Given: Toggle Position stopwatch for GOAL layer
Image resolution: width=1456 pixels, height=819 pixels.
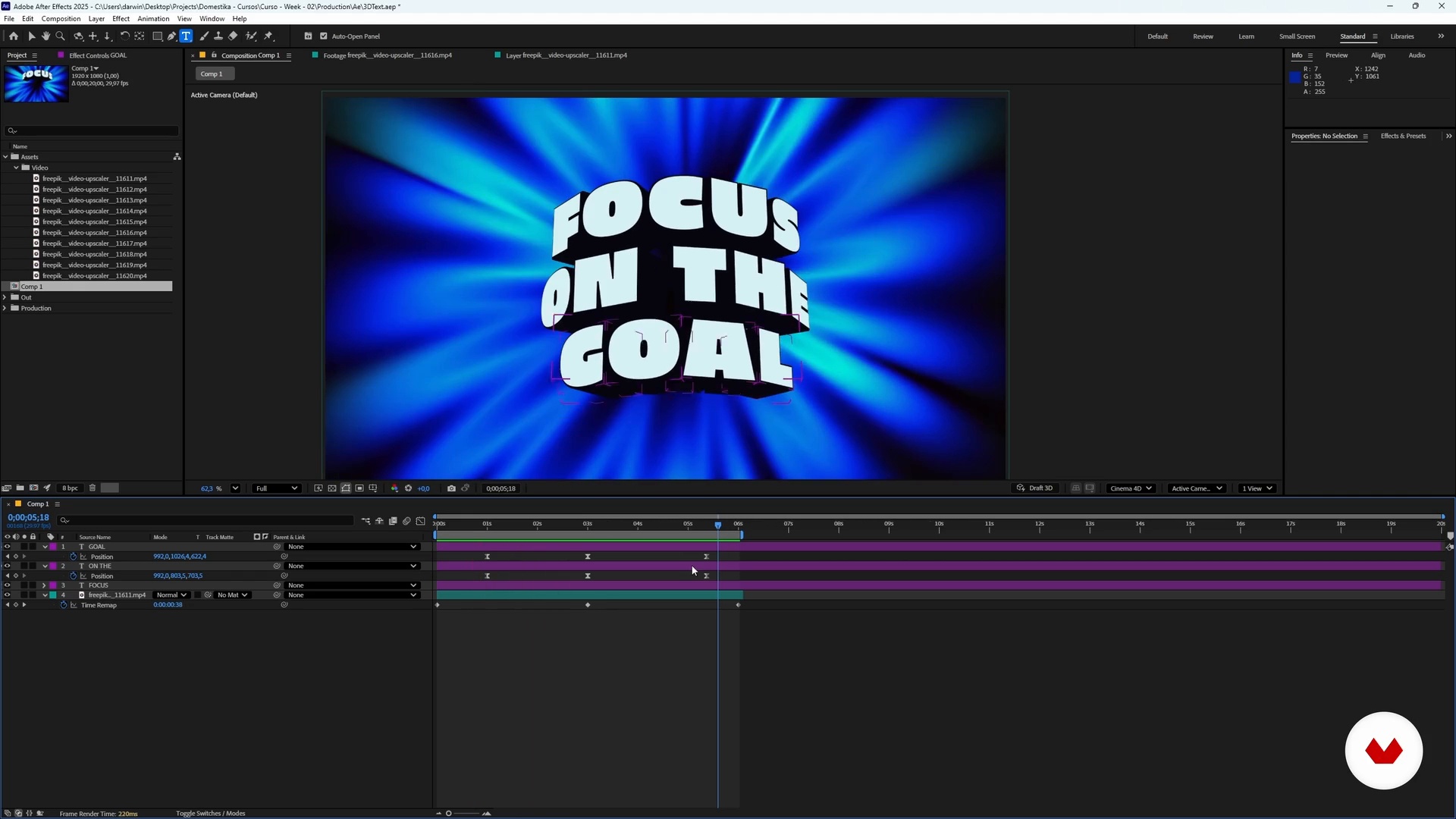Looking at the screenshot, I should 74,557.
